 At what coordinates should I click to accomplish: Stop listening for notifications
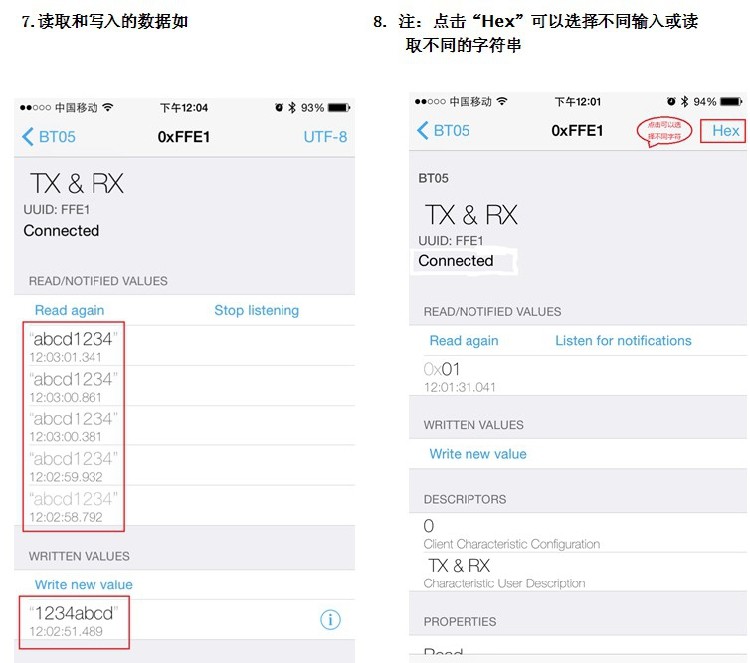pos(256,310)
